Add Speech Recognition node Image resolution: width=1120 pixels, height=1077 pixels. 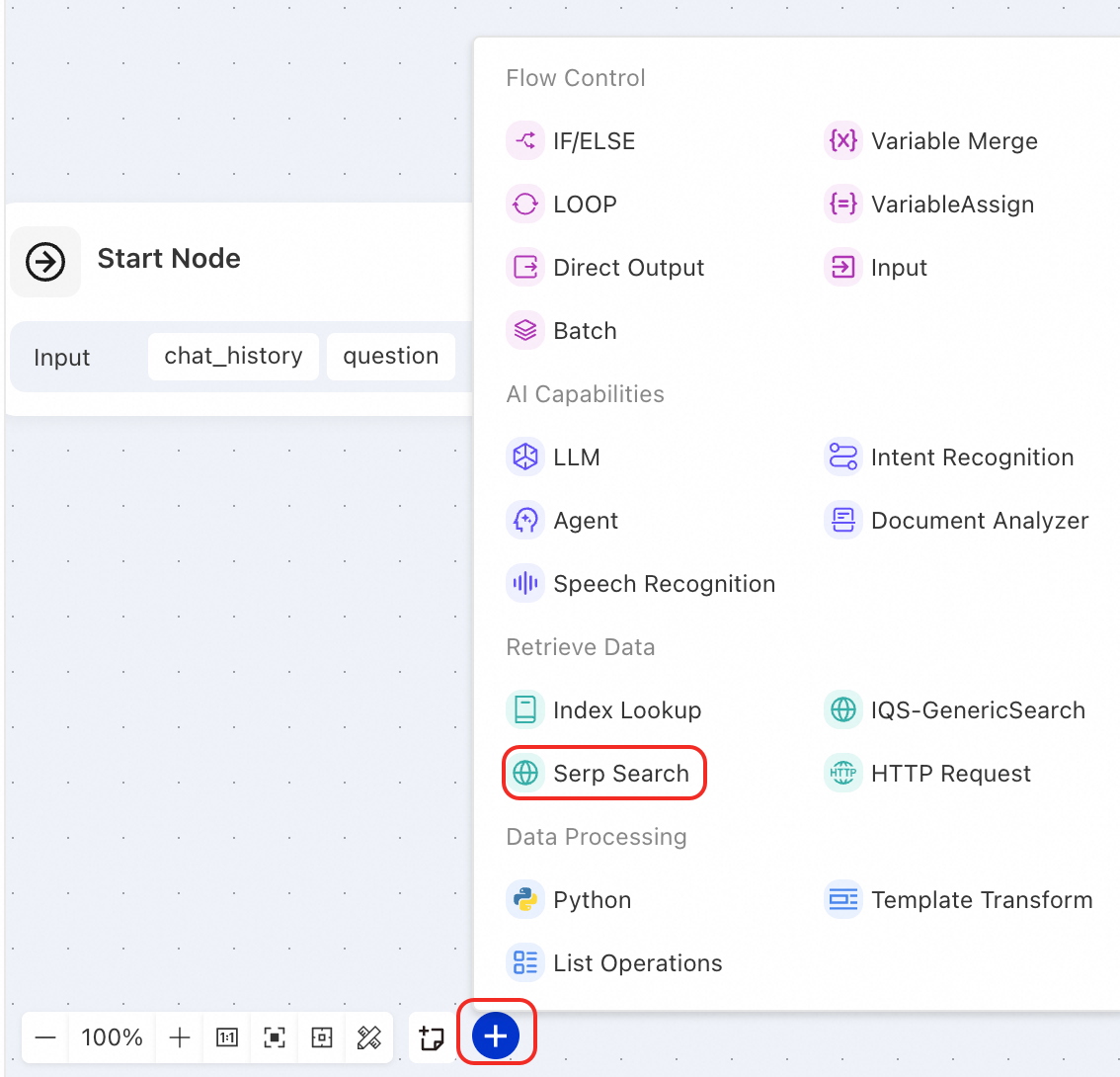[641, 584]
